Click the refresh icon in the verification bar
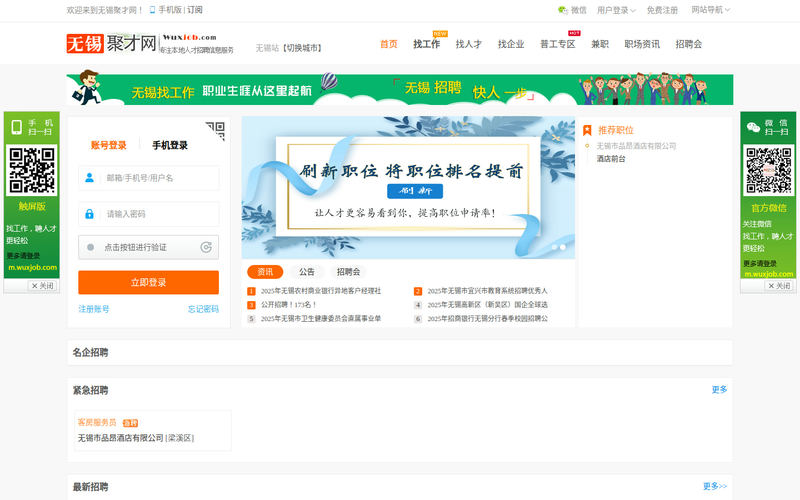The width and height of the screenshot is (800, 500). coord(206,247)
